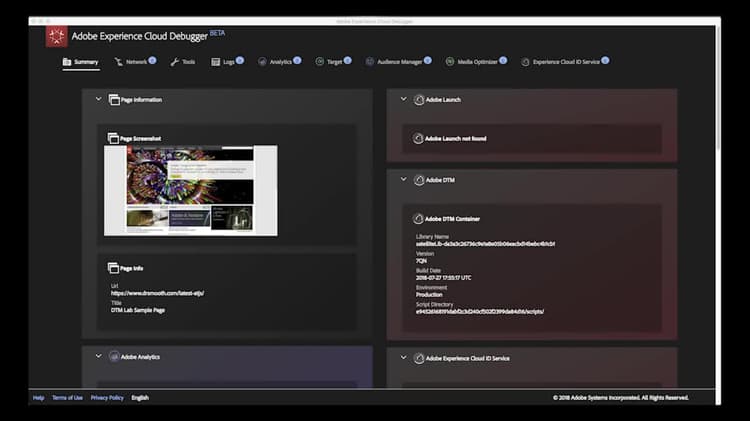This screenshot has height=421, width=750.
Task: Click the Adobe Launch not found icon
Action: coord(418,138)
